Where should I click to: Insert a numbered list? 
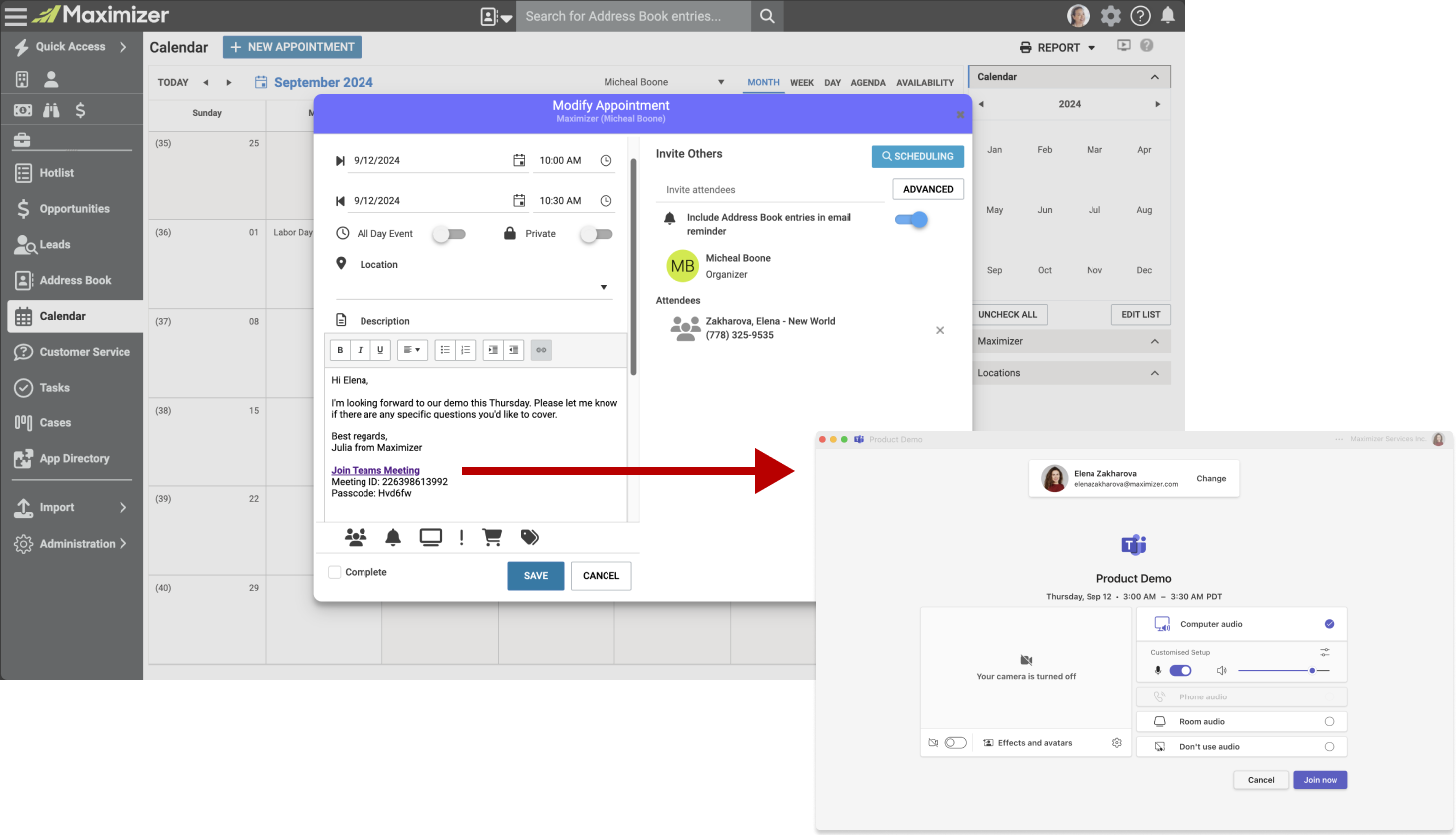click(x=465, y=350)
